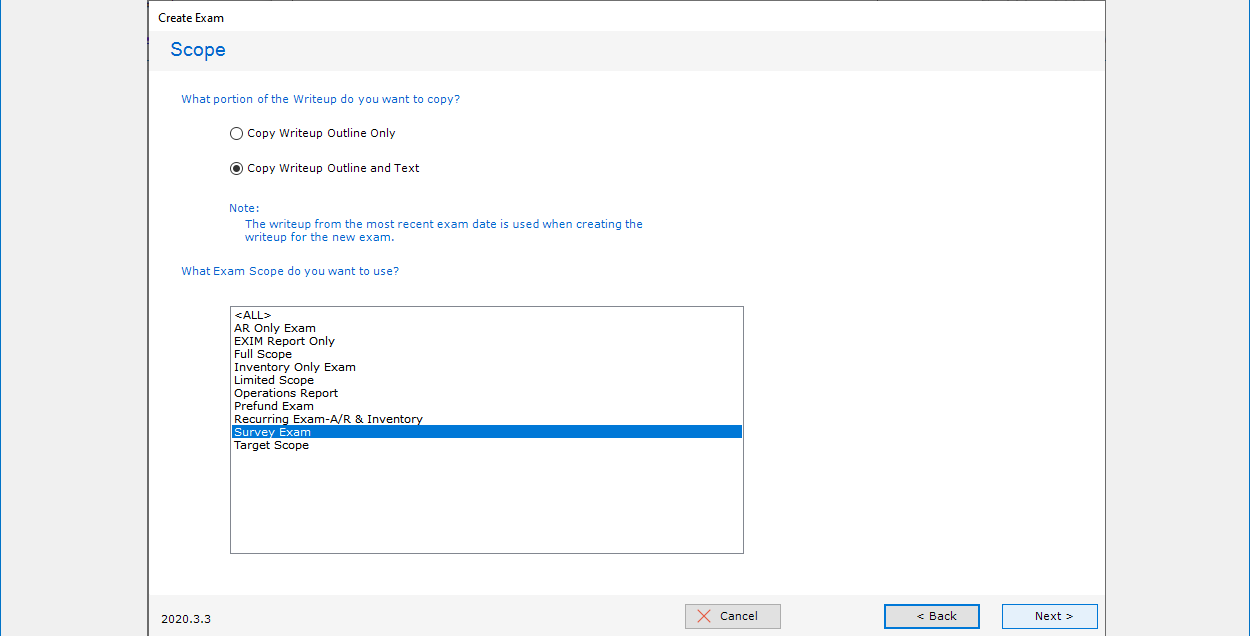Select EXIM Report Only scope
The width and height of the screenshot is (1250, 636).
[x=284, y=341]
